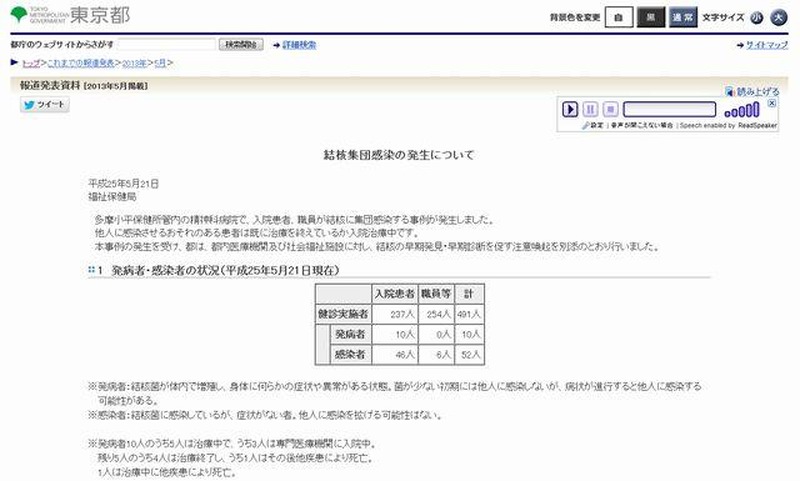Click the ReadSpeaker playback progress bar
Image resolution: width=800 pixels, height=481 pixels.
[x=668, y=109]
